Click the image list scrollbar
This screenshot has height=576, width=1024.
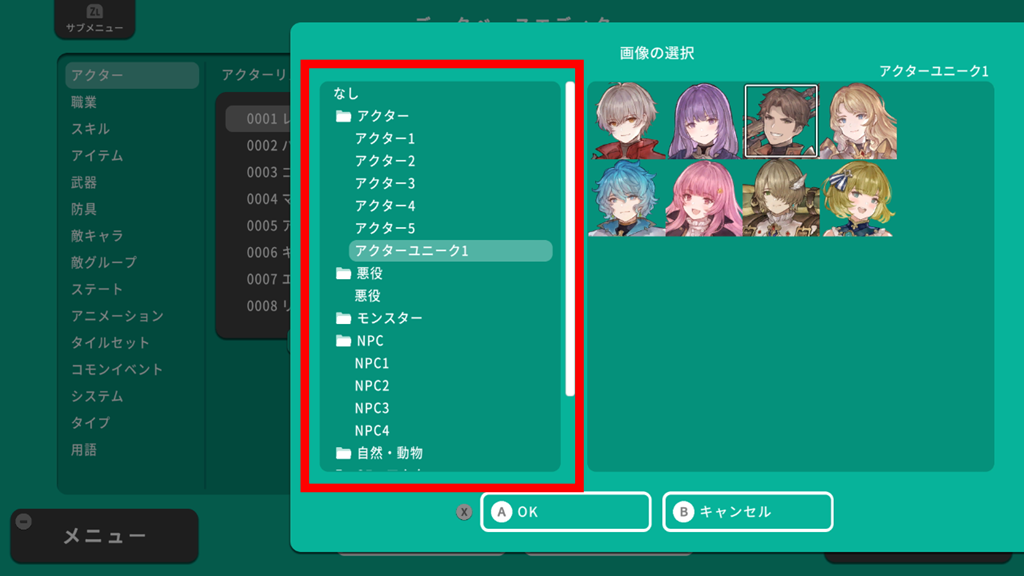(570, 238)
